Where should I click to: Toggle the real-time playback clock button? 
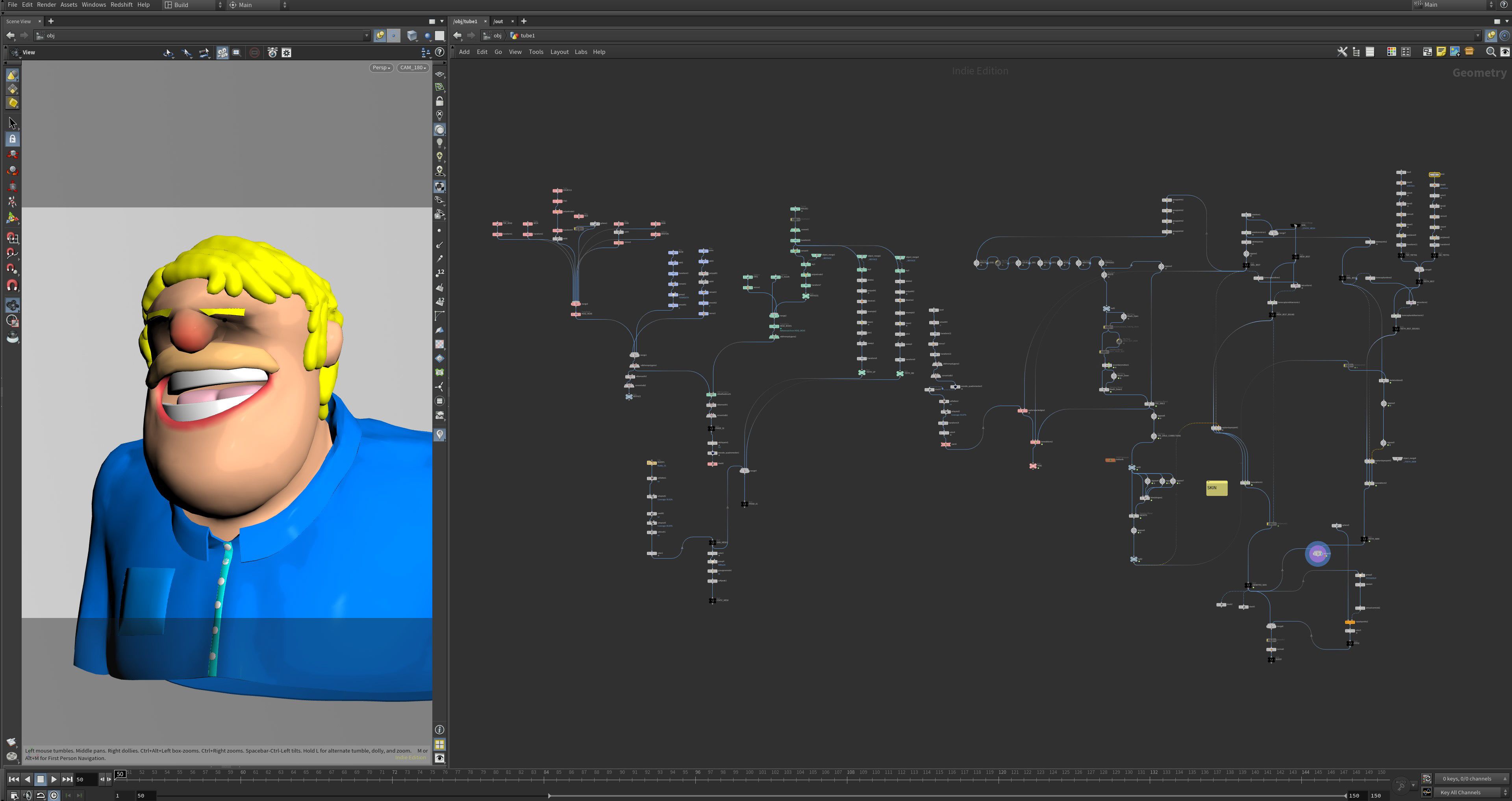54,795
